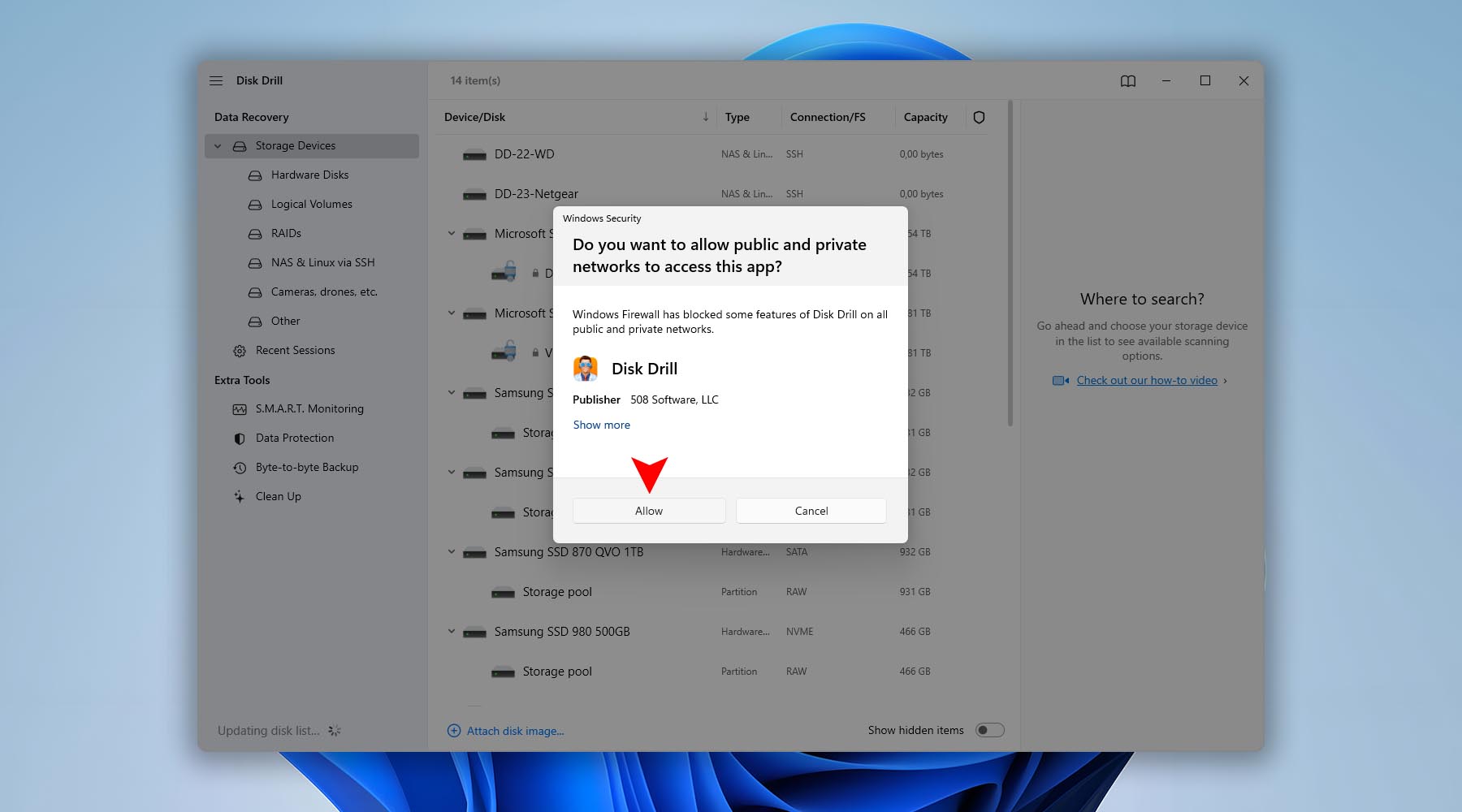Click the RAIDs drive icon
1462x812 pixels.
tap(255, 234)
